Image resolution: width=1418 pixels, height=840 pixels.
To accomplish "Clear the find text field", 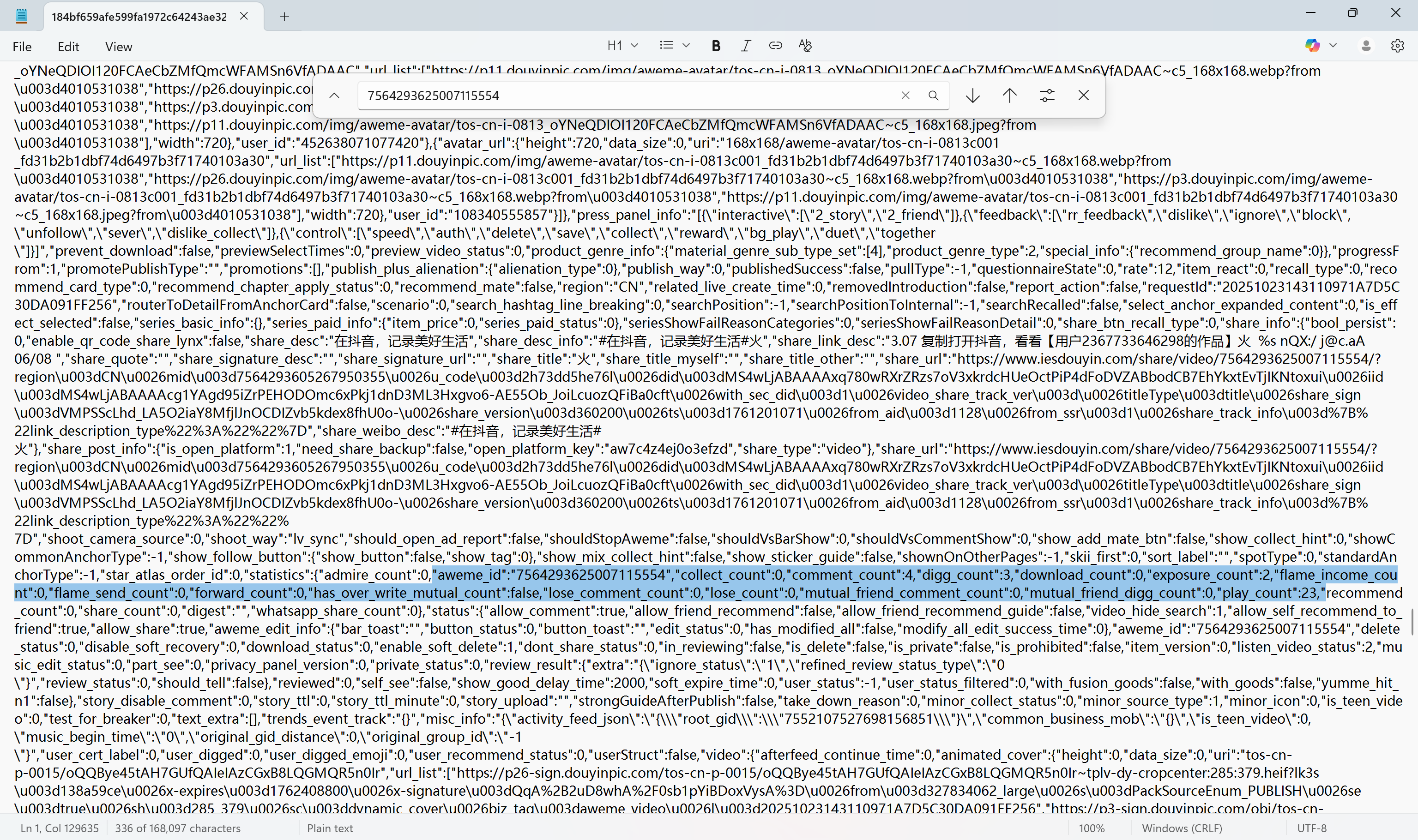I will click(x=905, y=95).
